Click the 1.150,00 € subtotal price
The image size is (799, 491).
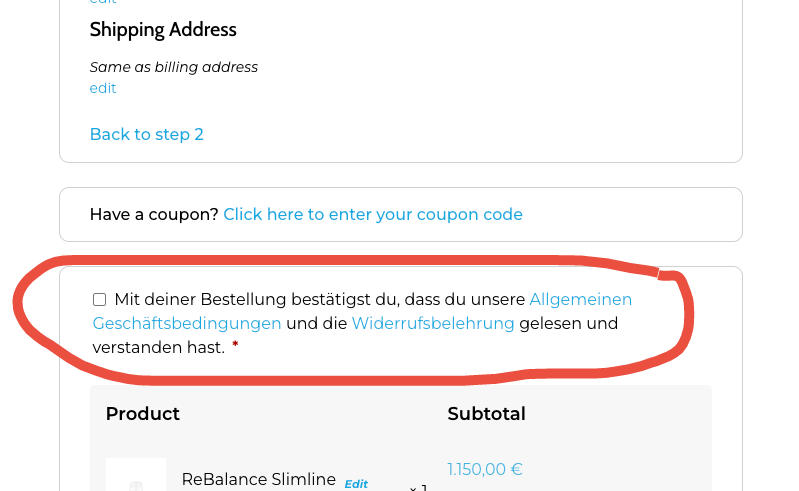coord(485,469)
